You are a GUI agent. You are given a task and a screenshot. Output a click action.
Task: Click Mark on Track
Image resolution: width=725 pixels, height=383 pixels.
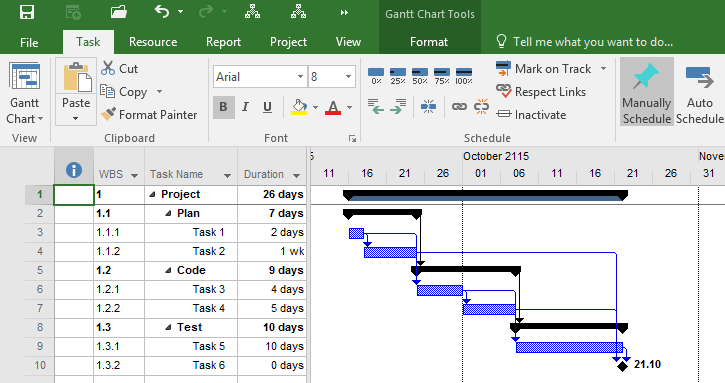tap(544, 68)
